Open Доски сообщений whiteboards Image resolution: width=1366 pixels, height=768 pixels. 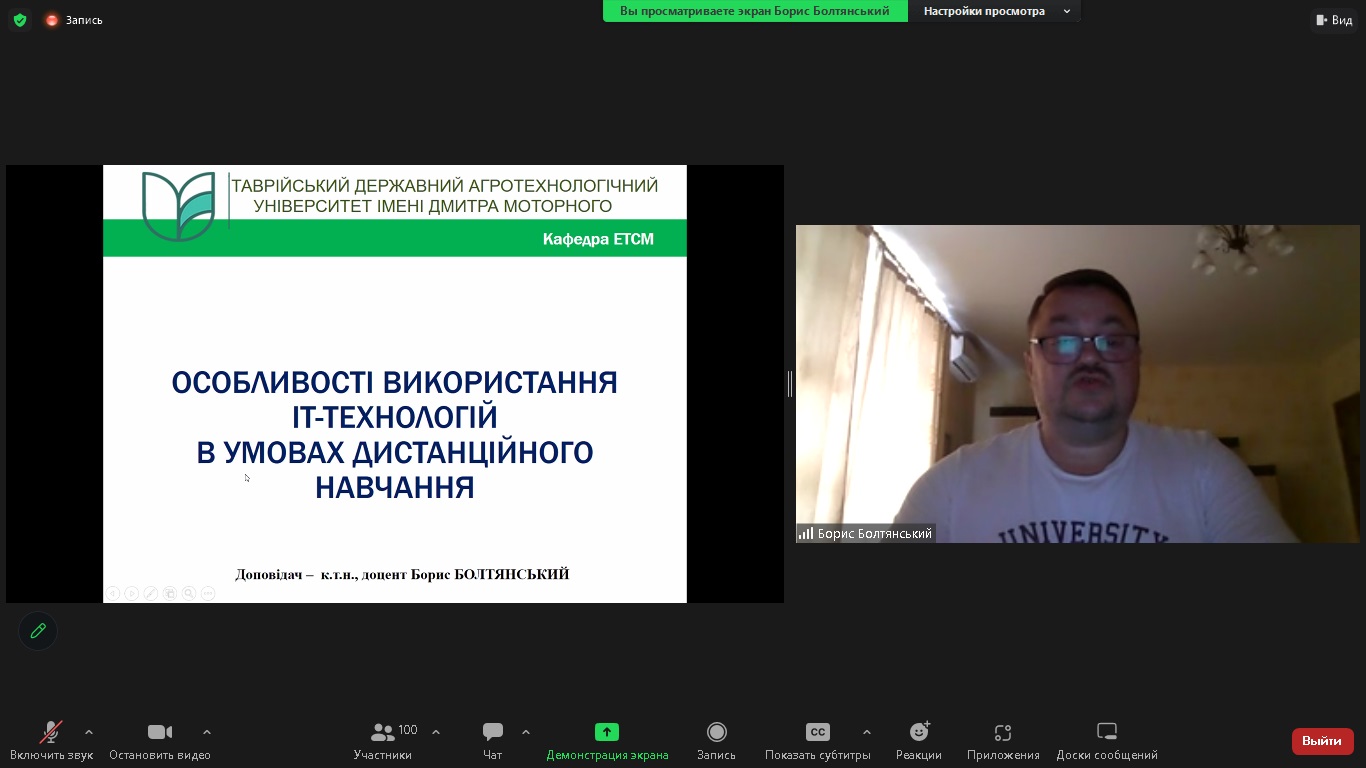tap(1107, 741)
